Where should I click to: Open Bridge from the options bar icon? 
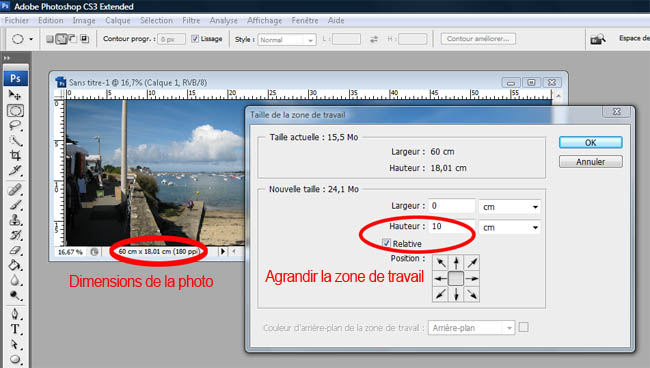coord(597,39)
